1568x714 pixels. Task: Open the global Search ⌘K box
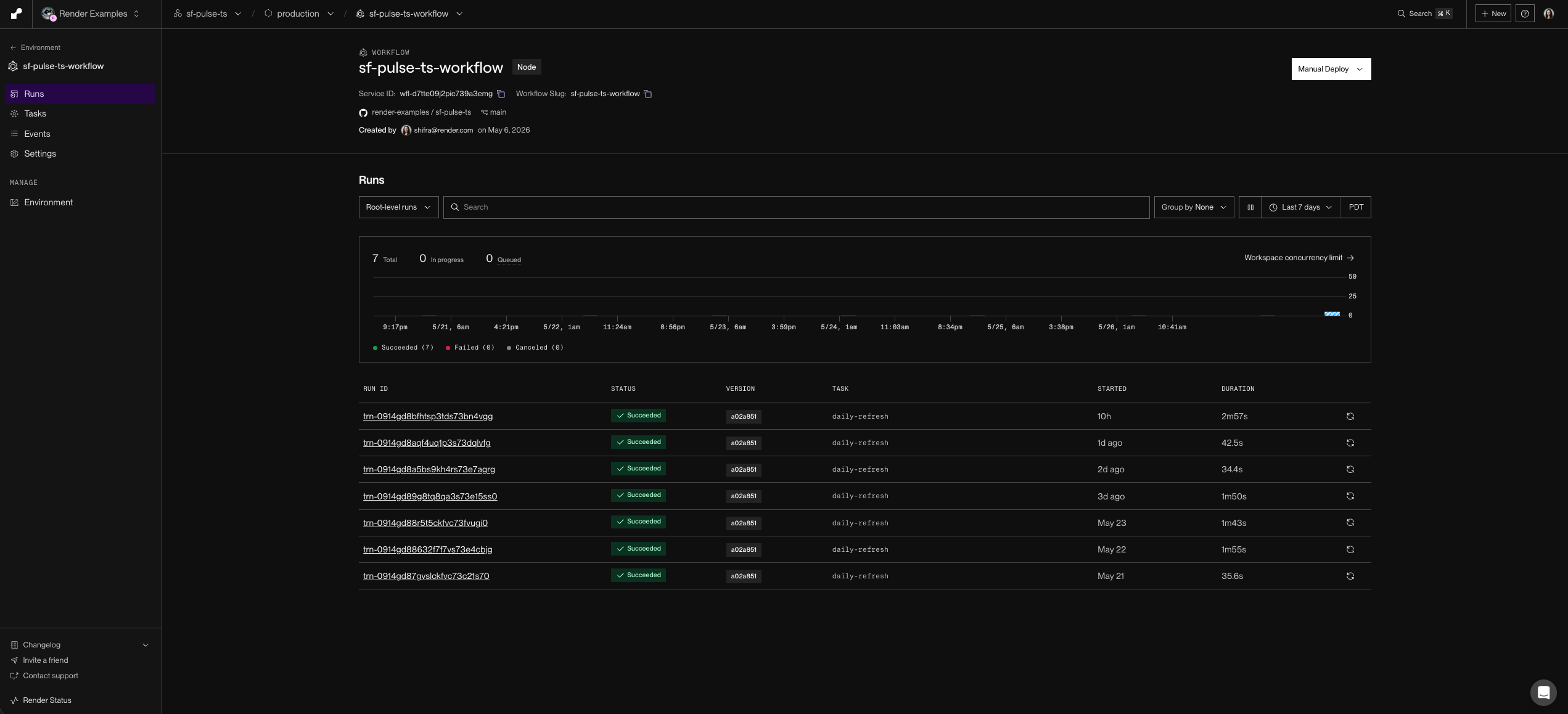pyautogui.click(x=1424, y=14)
